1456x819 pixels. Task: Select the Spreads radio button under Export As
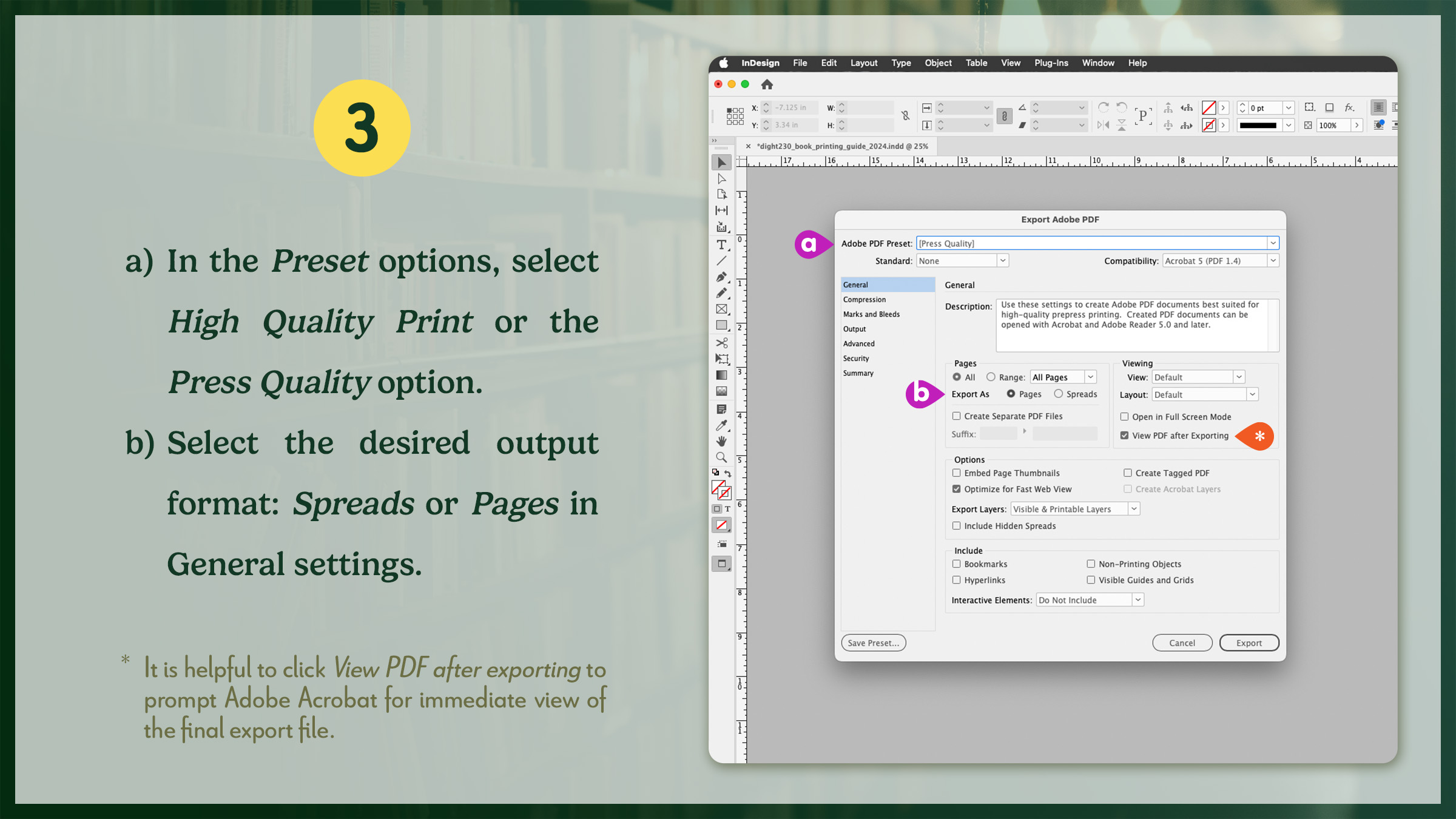pos(1058,394)
